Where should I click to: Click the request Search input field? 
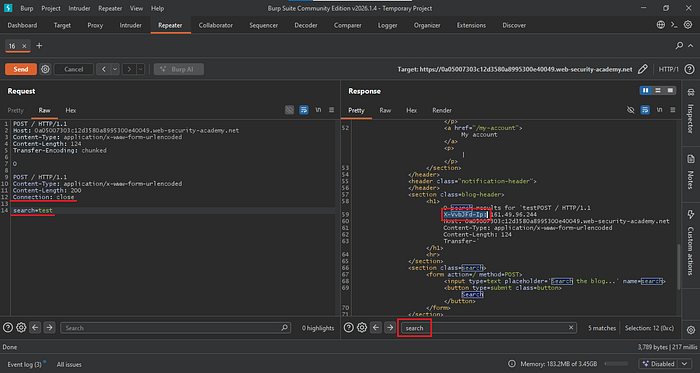pos(175,328)
